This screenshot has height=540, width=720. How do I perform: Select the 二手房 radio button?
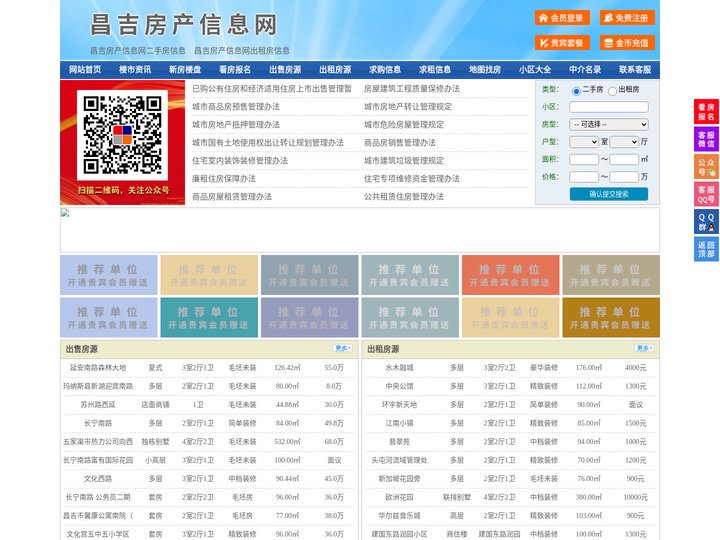click(x=576, y=91)
